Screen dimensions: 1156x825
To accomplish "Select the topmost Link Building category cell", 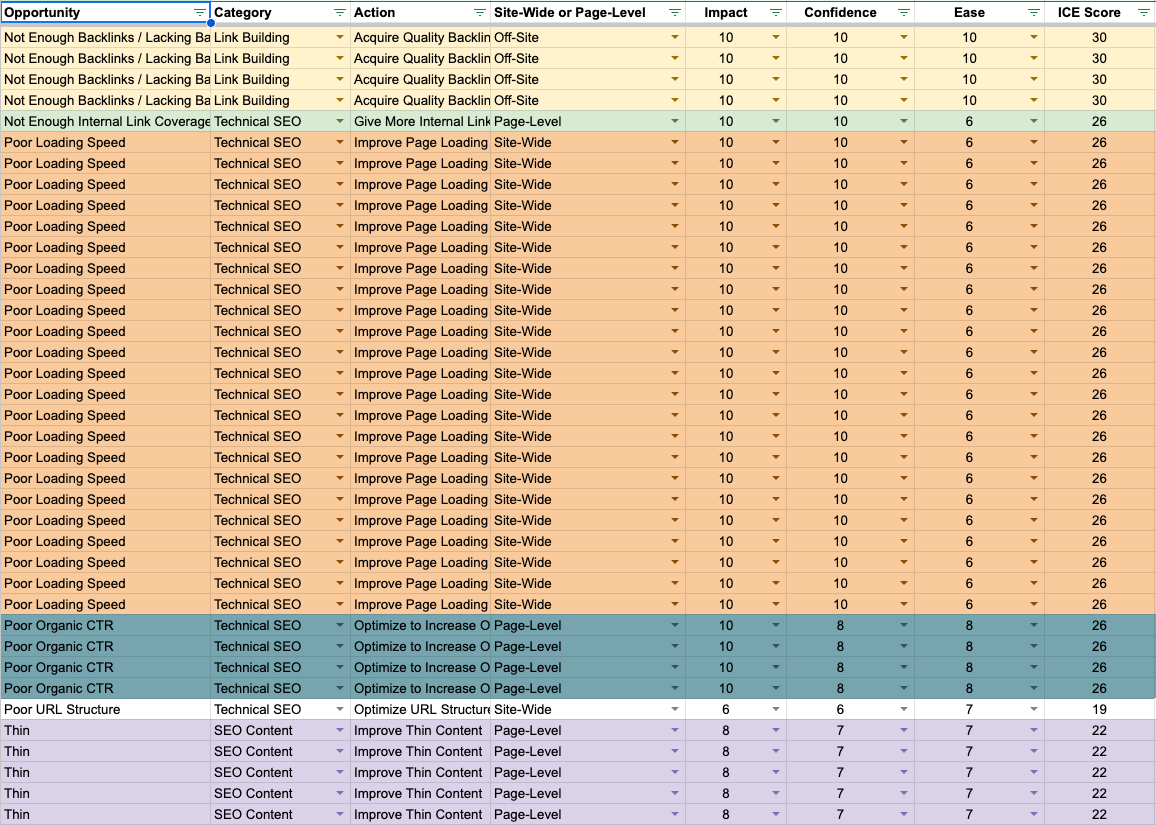I will coord(265,38).
